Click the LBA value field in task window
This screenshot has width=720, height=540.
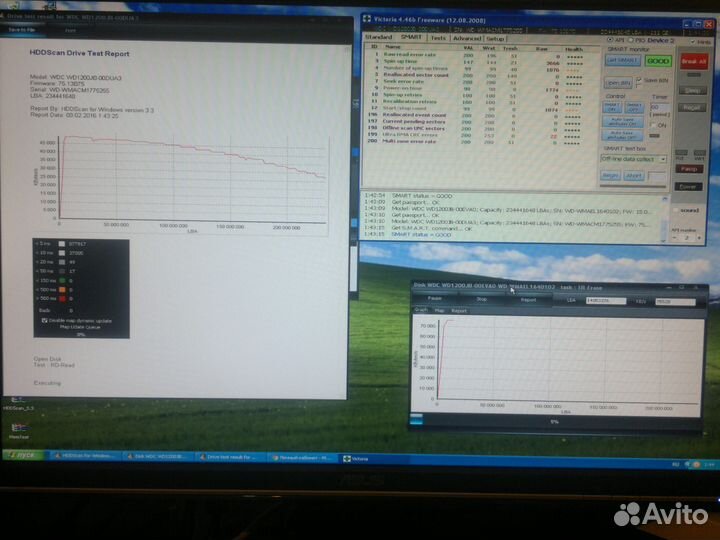coord(606,301)
